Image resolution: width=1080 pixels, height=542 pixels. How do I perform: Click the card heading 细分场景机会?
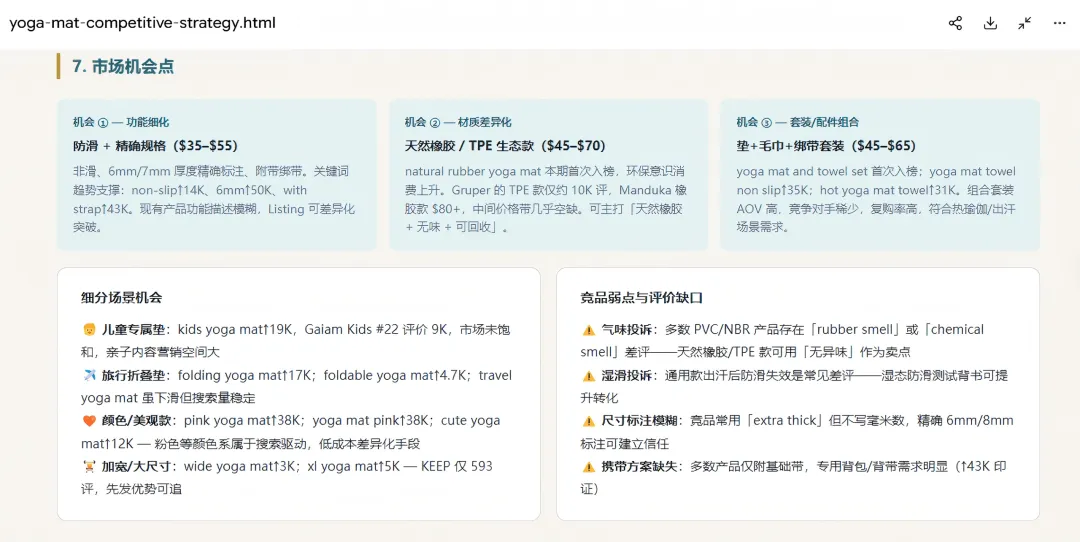pyautogui.click(x=121, y=298)
